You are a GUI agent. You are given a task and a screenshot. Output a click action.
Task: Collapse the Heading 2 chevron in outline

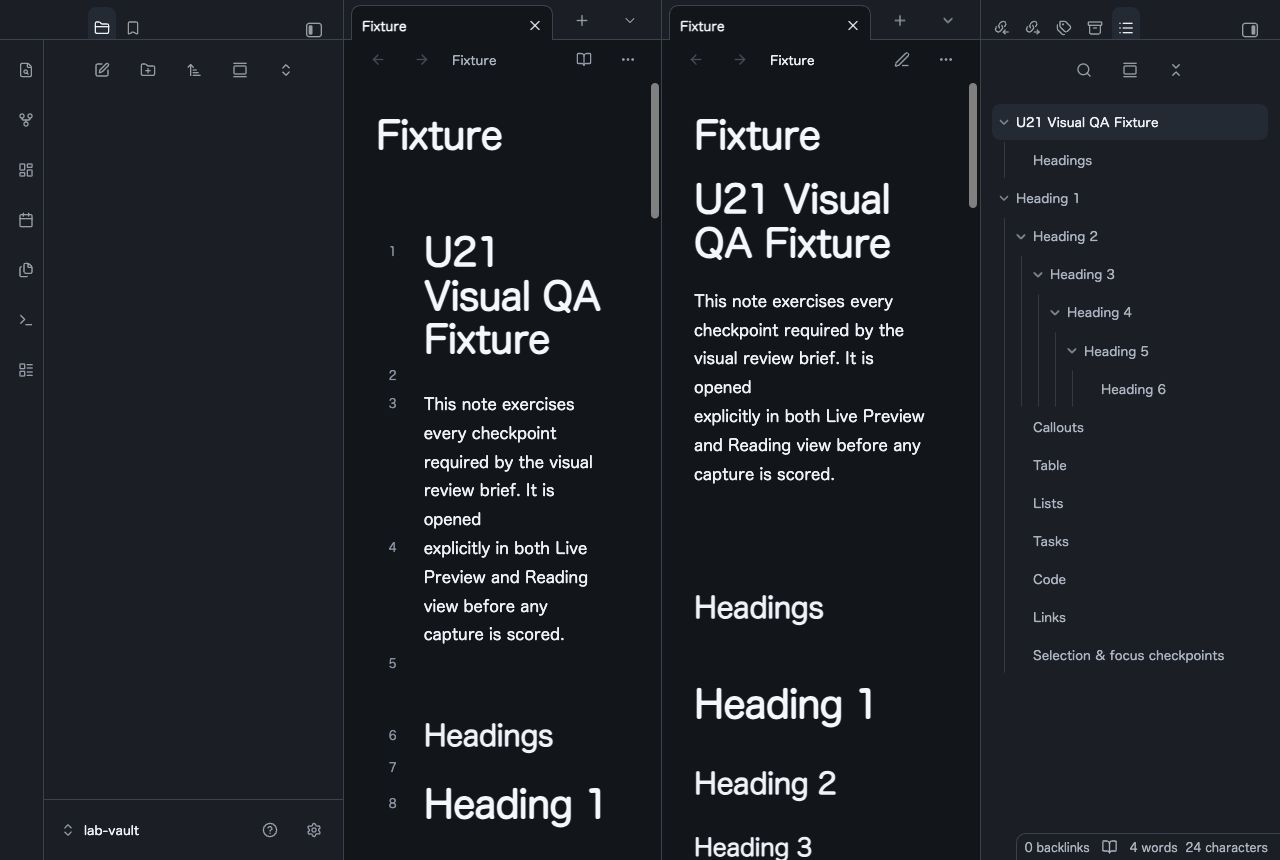tap(1020, 237)
